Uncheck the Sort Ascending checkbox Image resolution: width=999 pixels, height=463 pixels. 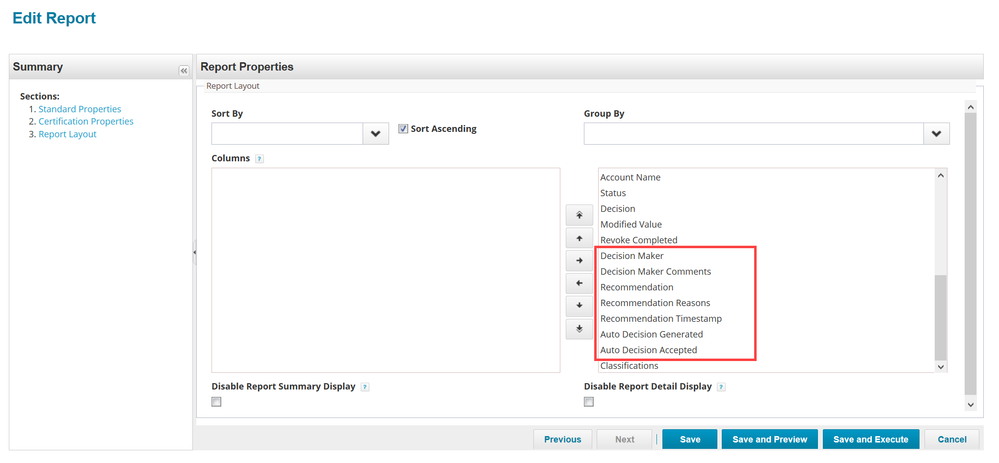pyautogui.click(x=403, y=129)
